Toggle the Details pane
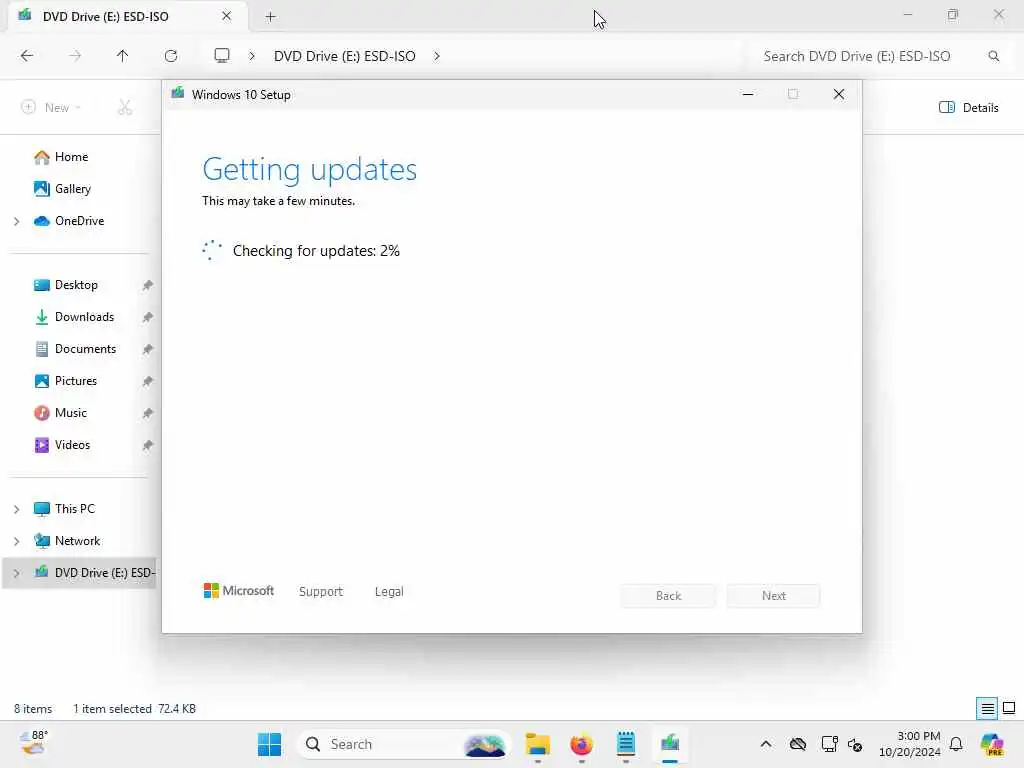 click(x=968, y=108)
